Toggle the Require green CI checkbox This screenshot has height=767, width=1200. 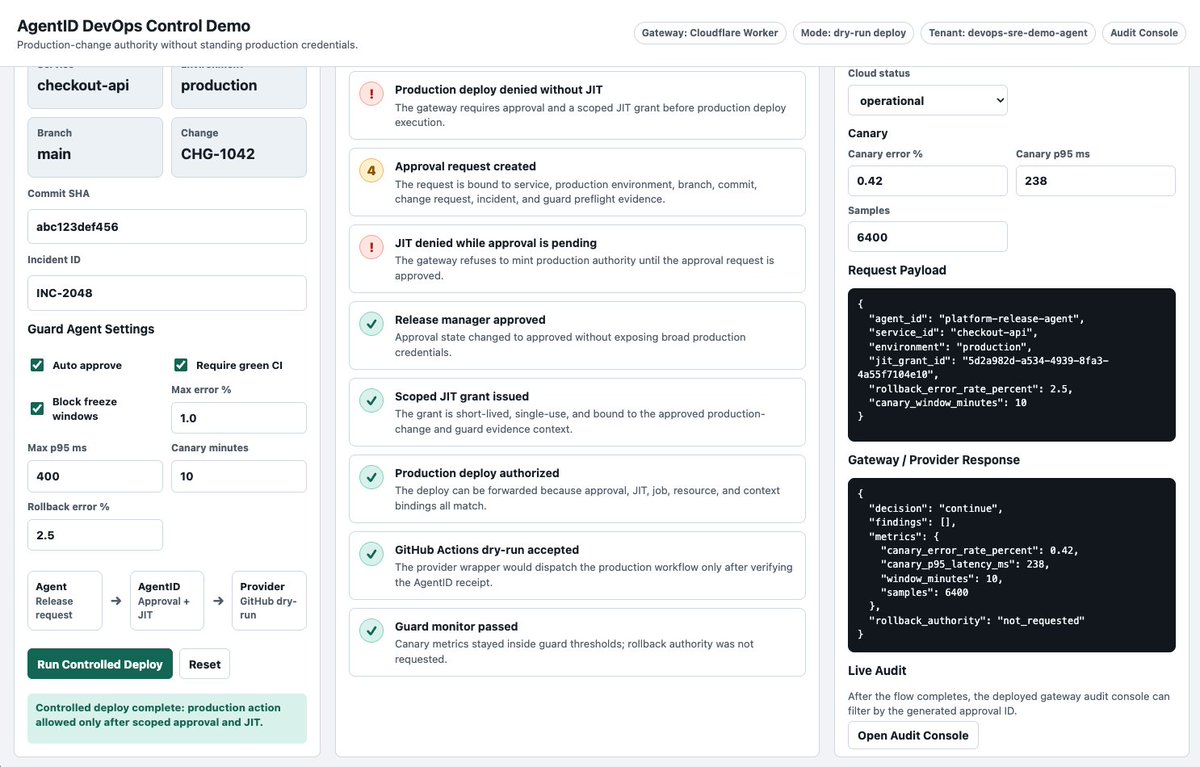click(181, 365)
